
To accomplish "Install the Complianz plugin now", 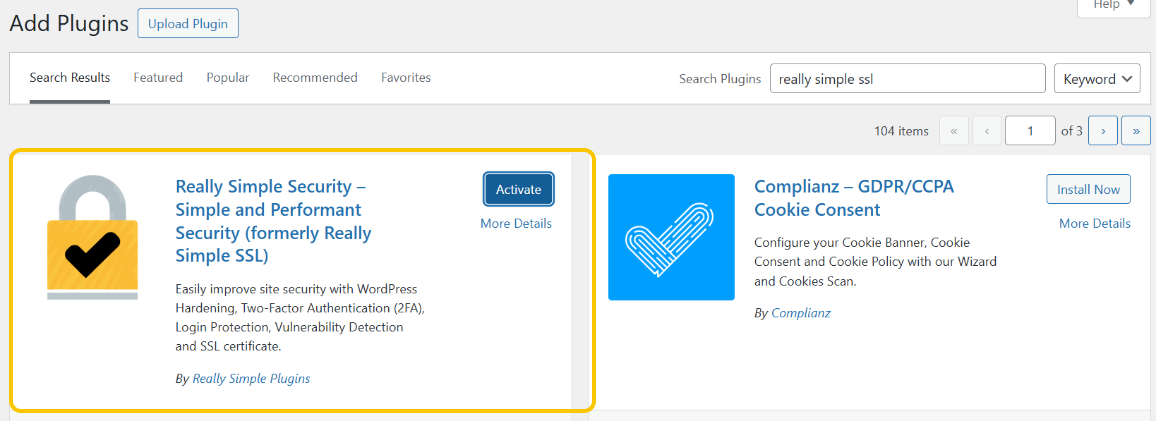I will pos(1088,189).
